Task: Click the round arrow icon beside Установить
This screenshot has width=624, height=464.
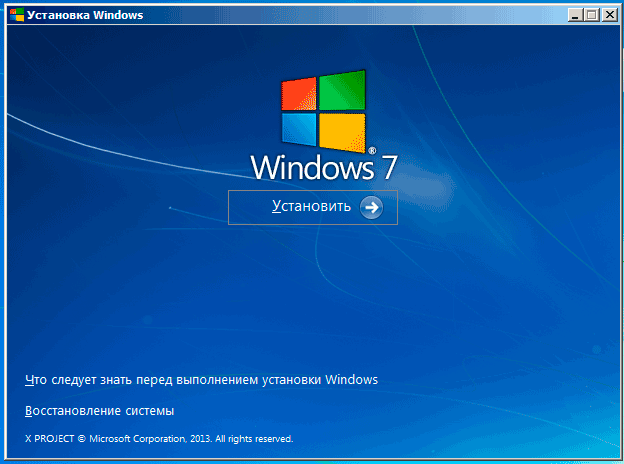Action: click(x=371, y=207)
